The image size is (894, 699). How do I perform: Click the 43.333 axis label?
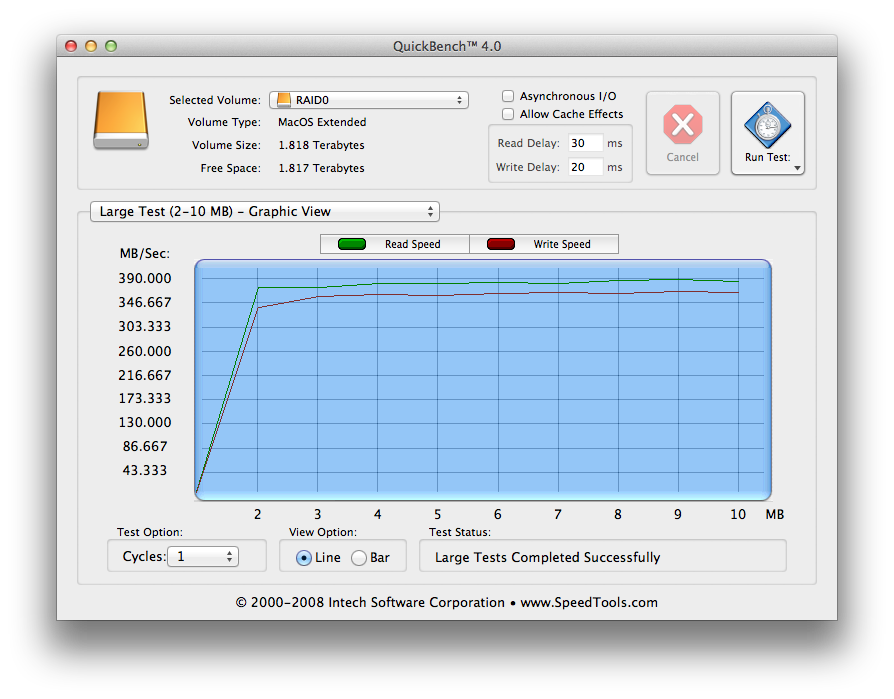[x=145, y=470]
